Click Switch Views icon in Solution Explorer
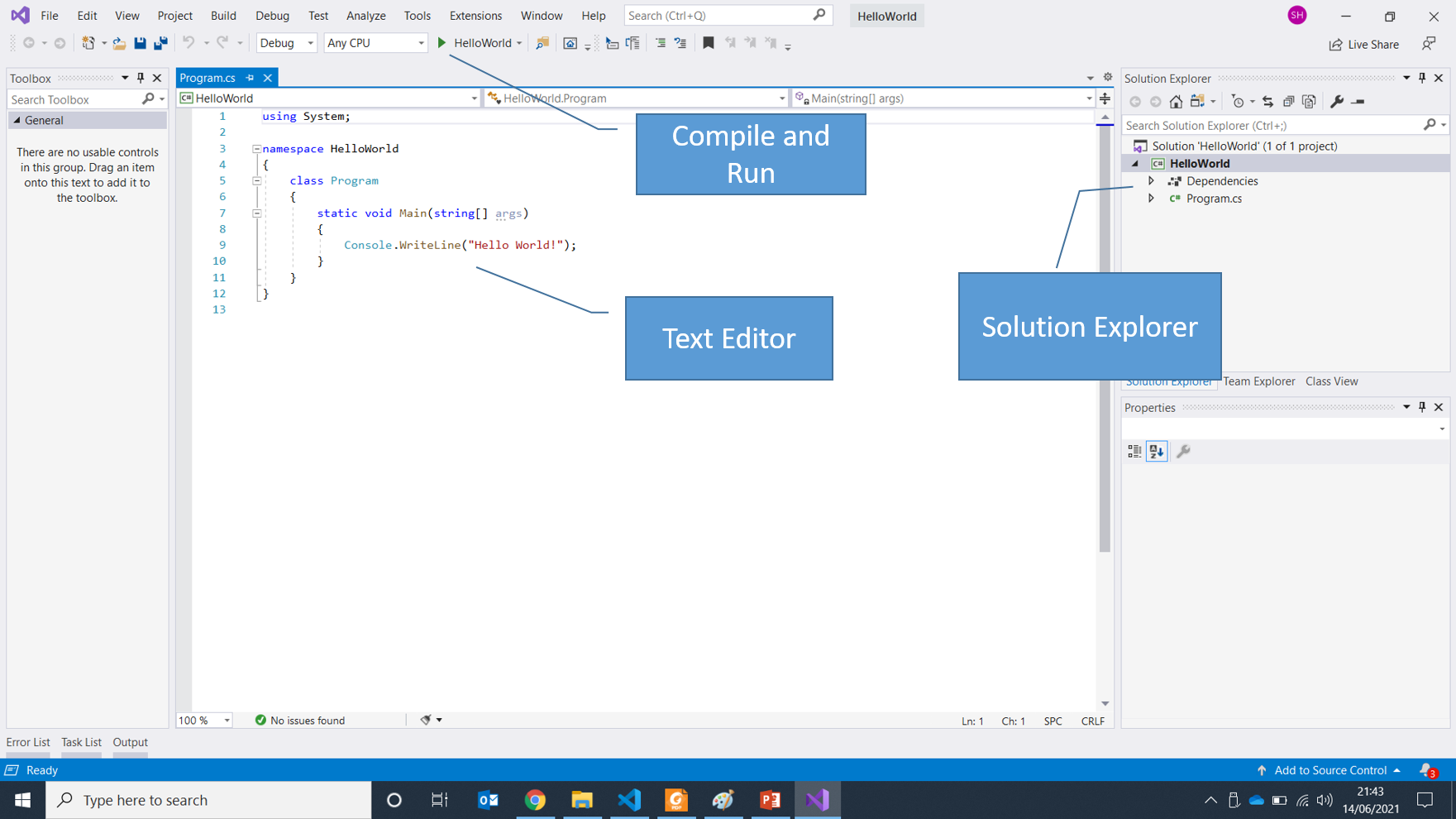Image resolution: width=1456 pixels, height=819 pixels. tap(1197, 102)
